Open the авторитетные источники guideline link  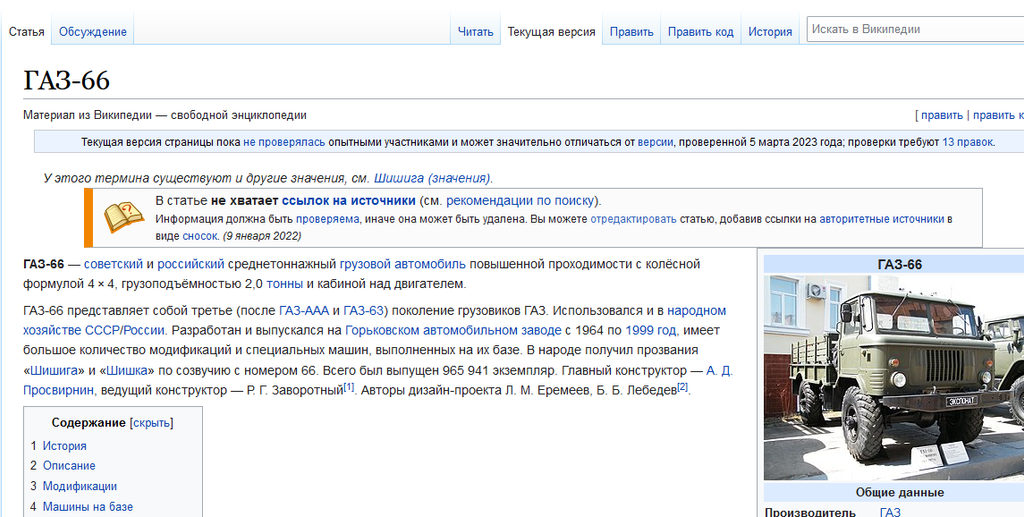coord(881,218)
